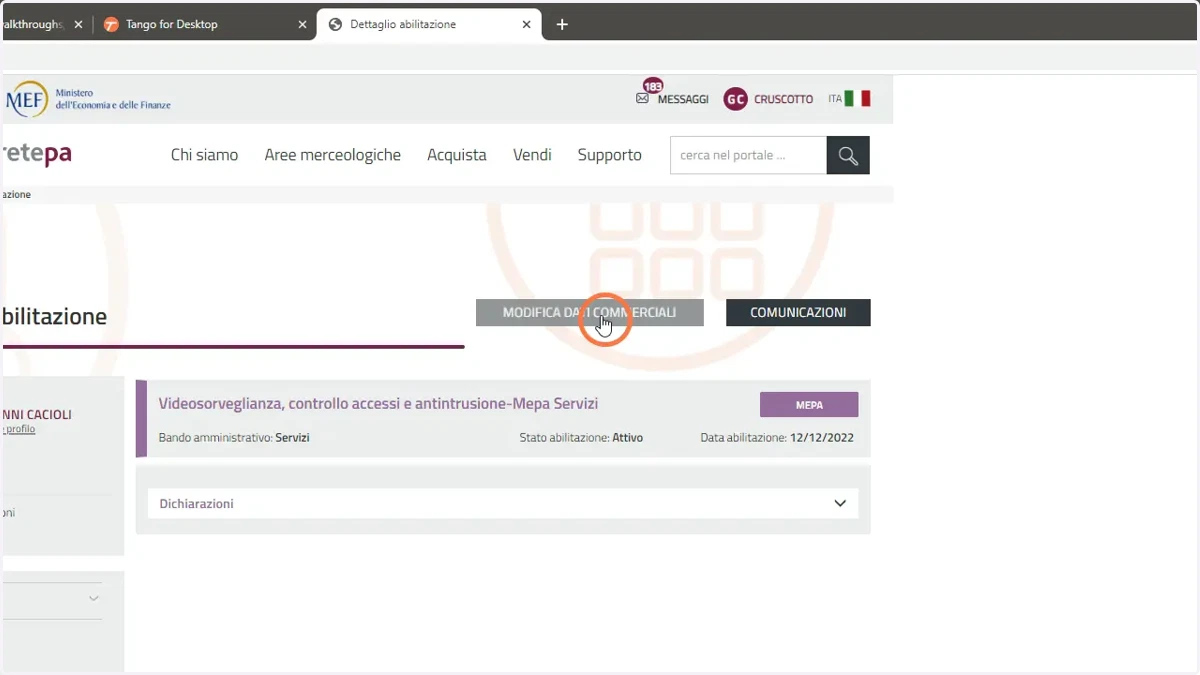Click the Dettaglio abilitazione tab globe icon

[335, 24]
